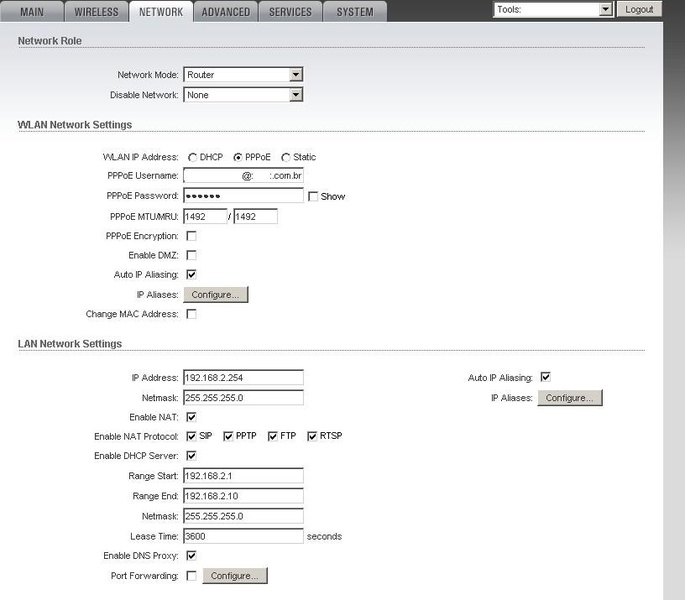The height and width of the screenshot is (600, 685).
Task: Open the MAIN tab
Action: pos(32,11)
